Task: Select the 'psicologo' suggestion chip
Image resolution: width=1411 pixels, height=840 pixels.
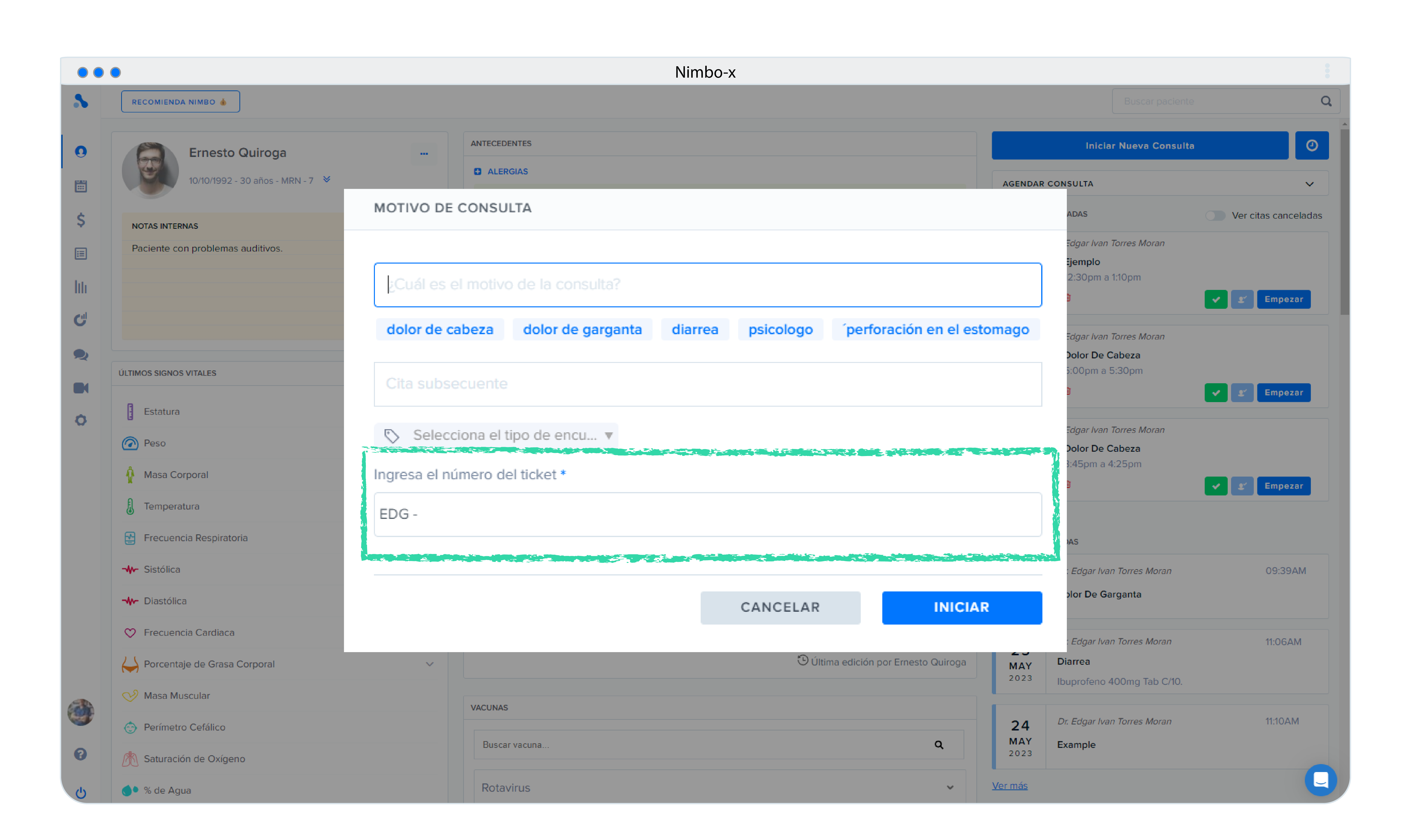Action: tap(780, 329)
